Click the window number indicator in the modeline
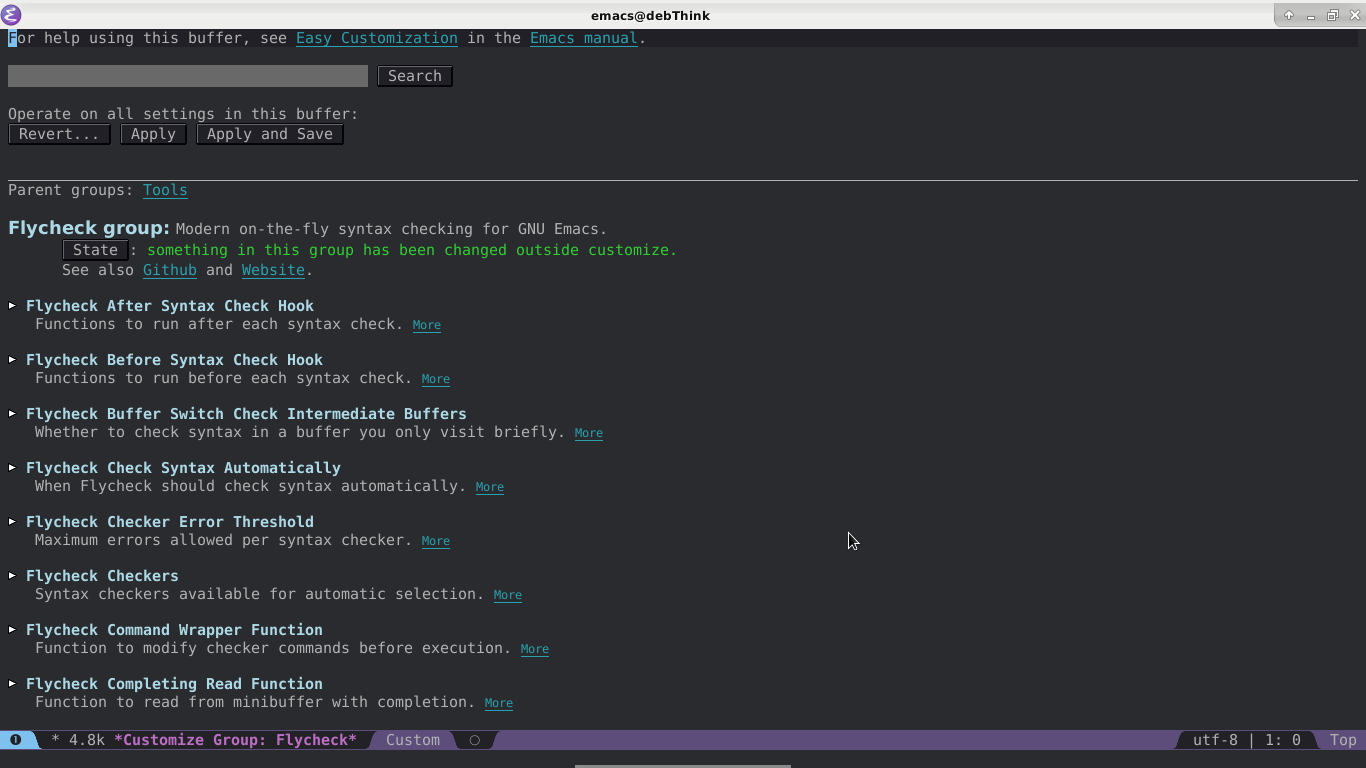 pos(16,740)
